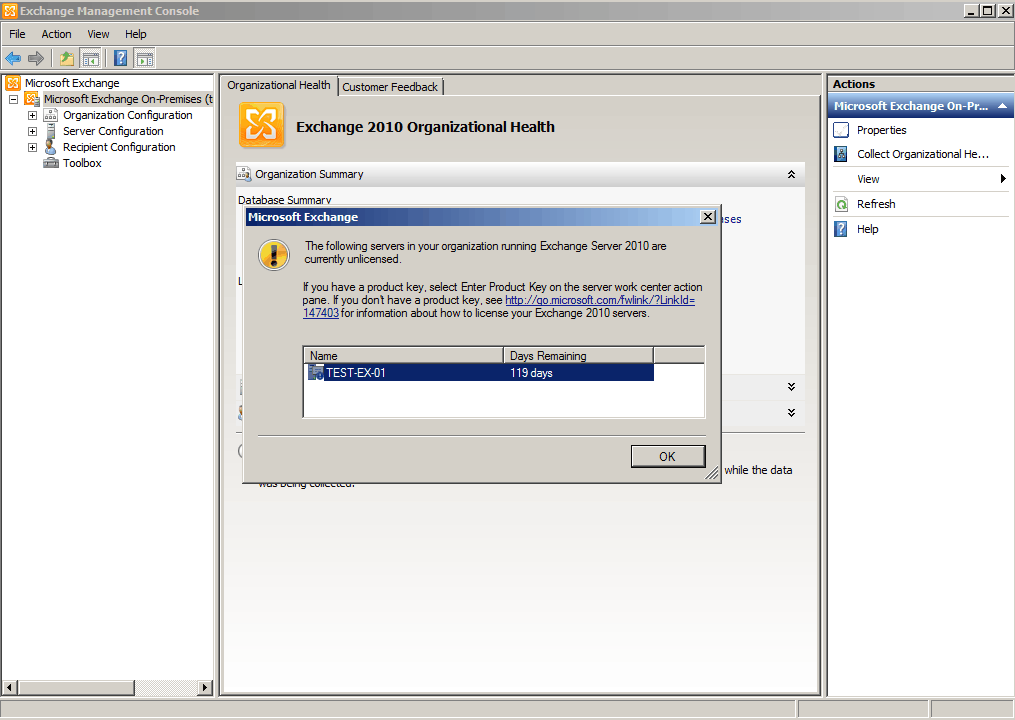This screenshot has width=1015, height=720.
Task: Click the Collect Organizational Health icon
Action: [841, 154]
